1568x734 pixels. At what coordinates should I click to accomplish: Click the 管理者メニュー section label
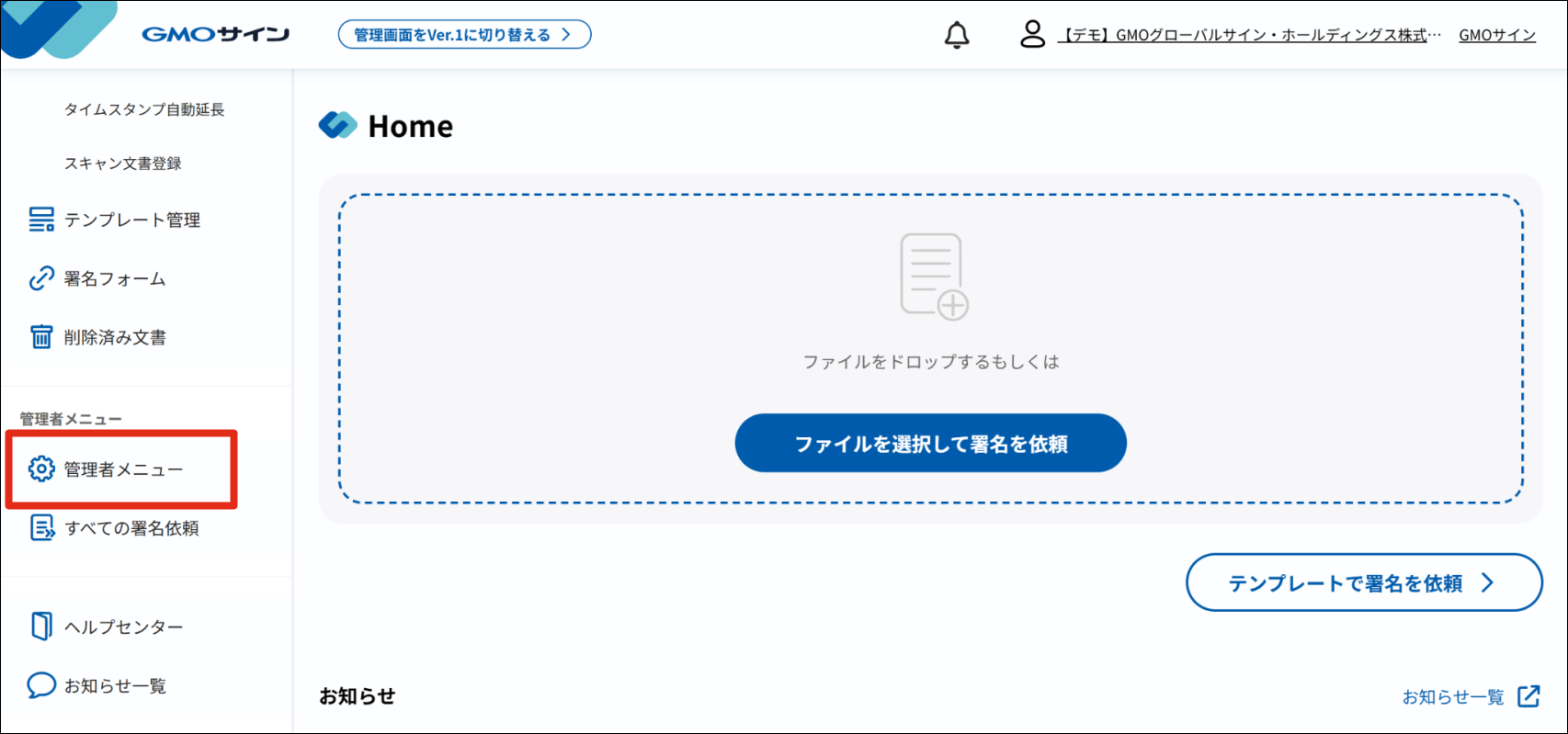71,419
